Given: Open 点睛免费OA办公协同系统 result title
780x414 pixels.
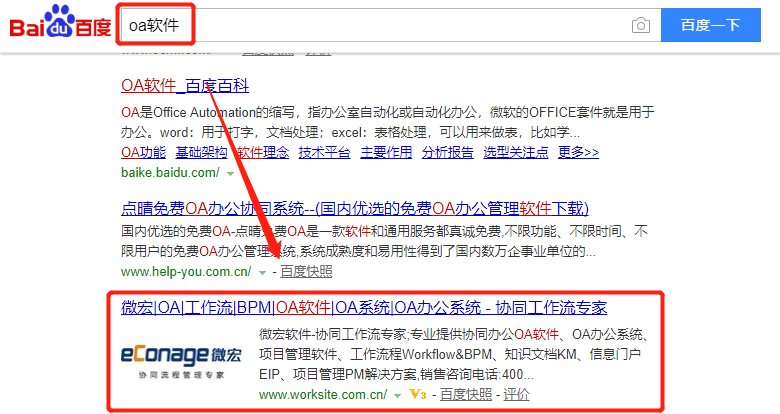Looking at the screenshot, I should (x=355, y=208).
